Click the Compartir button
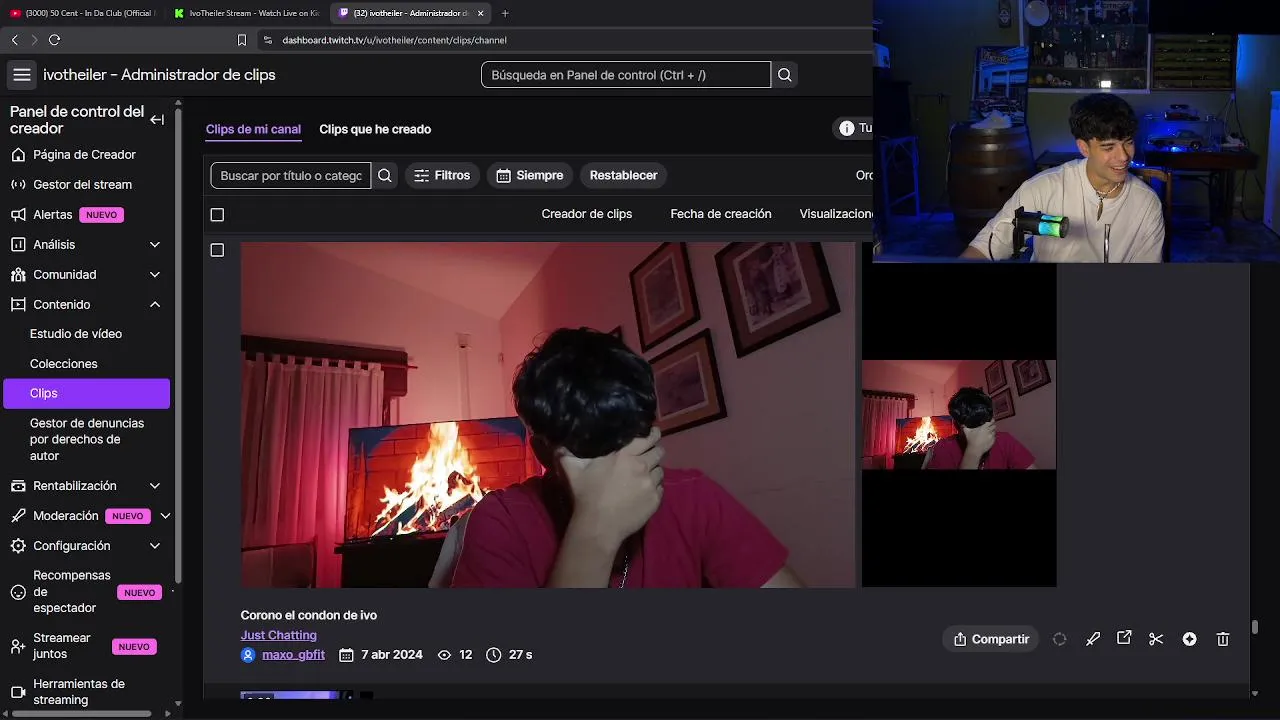 click(x=990, y=639)
